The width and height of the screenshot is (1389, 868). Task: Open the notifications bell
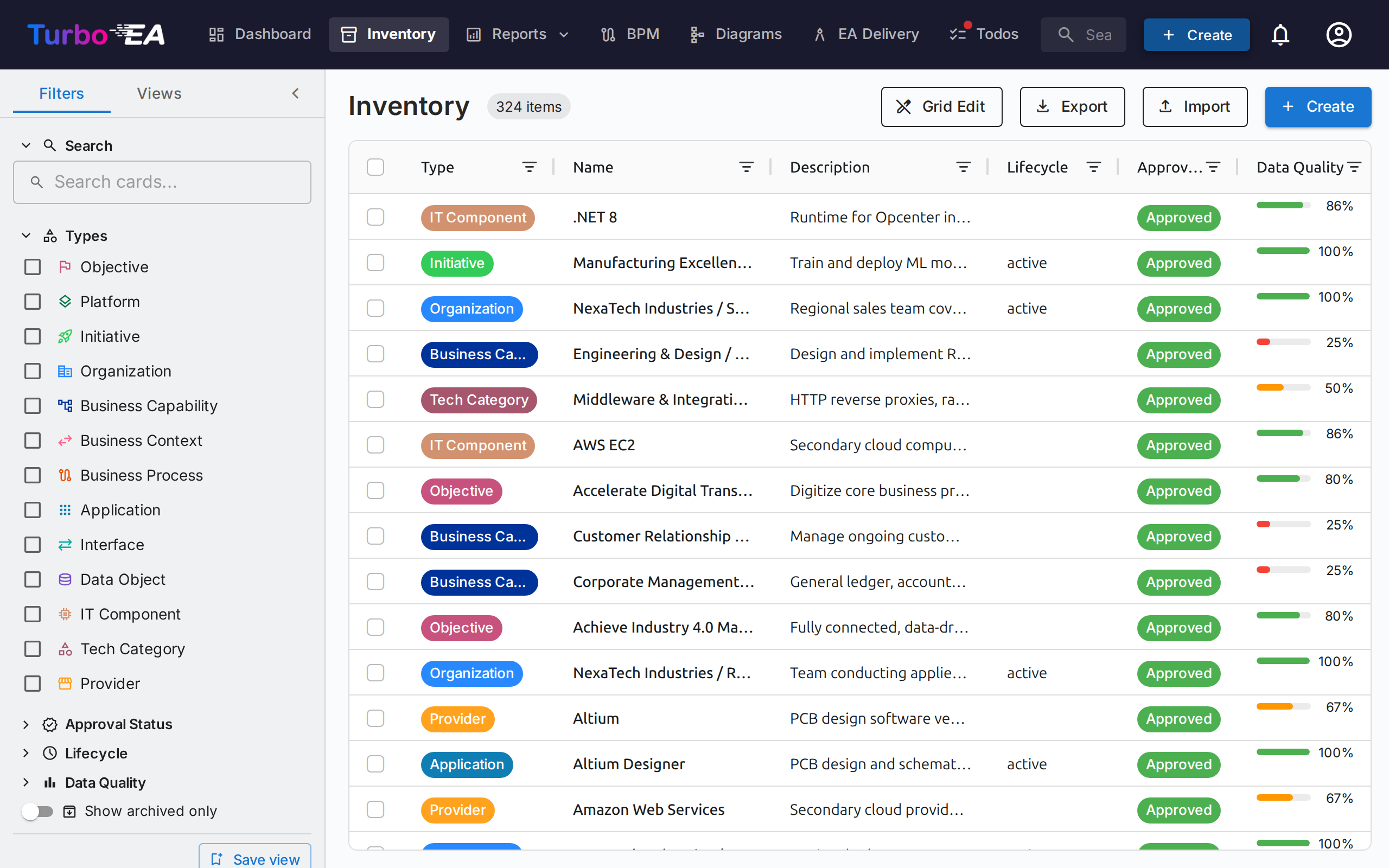1280,34
